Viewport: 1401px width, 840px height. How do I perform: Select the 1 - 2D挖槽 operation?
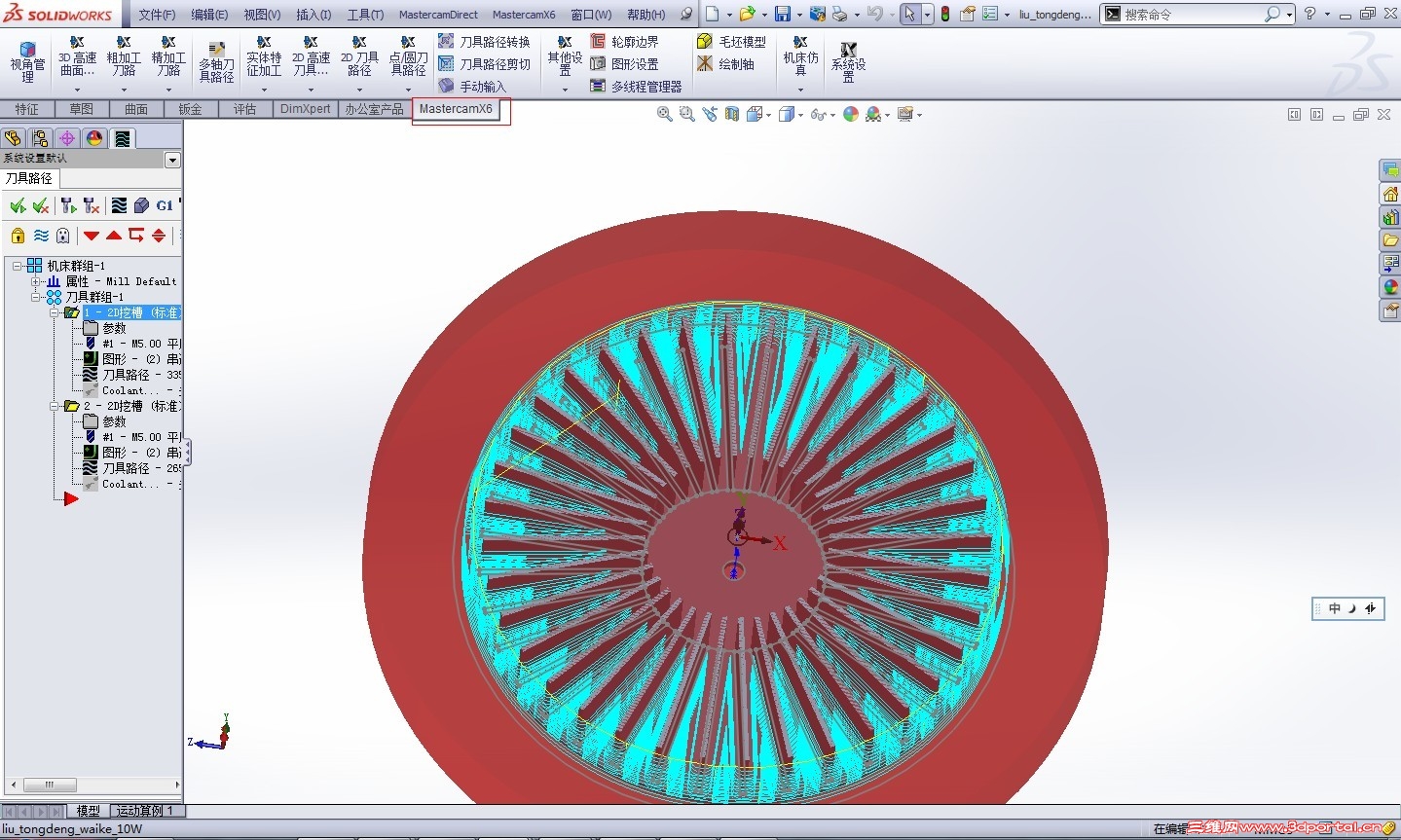[x=131, y=312]
